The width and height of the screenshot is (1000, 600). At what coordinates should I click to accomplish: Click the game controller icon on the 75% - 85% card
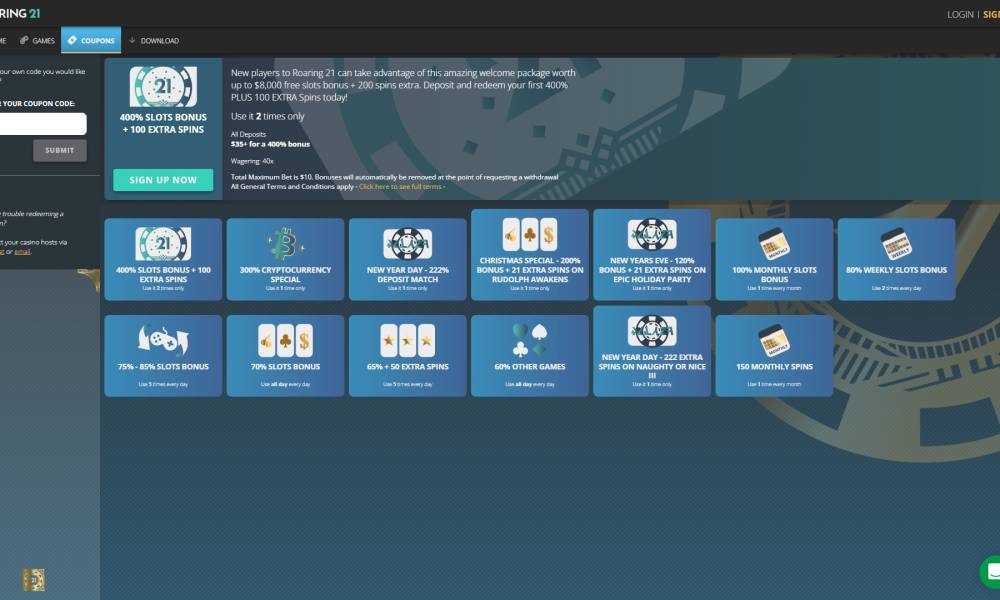pyautogui.click(x=163, y=339)
